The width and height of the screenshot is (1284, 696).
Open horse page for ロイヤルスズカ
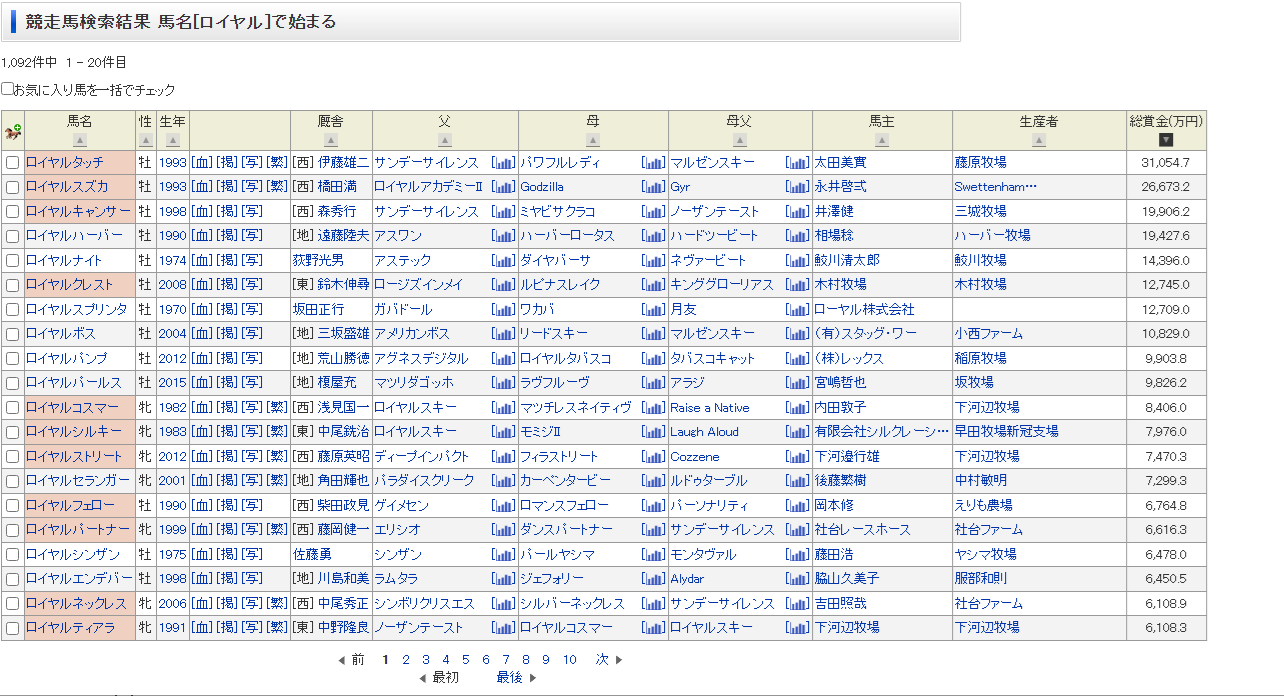point(67,187)
